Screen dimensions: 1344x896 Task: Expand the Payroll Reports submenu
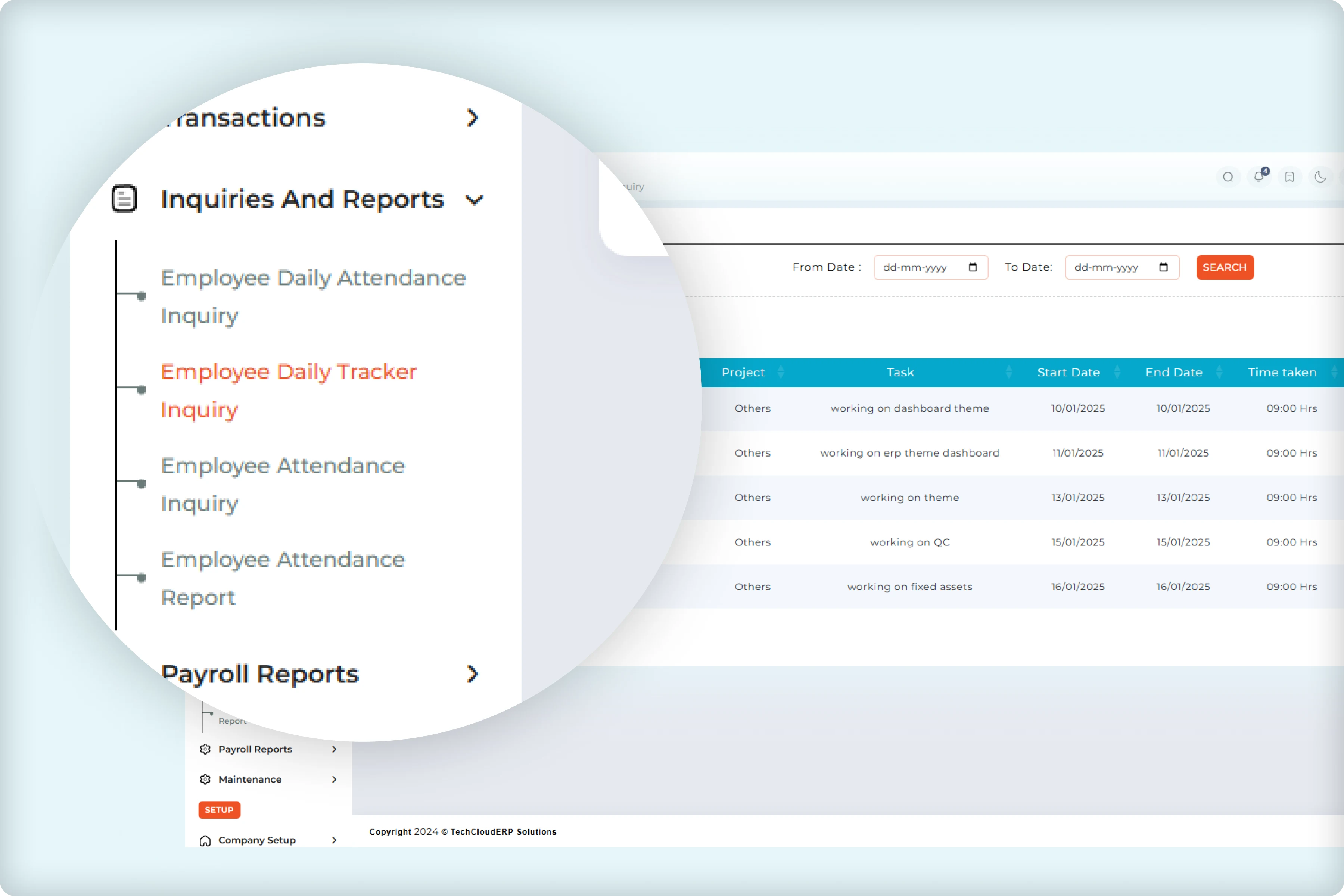click(x=472, y=674)
